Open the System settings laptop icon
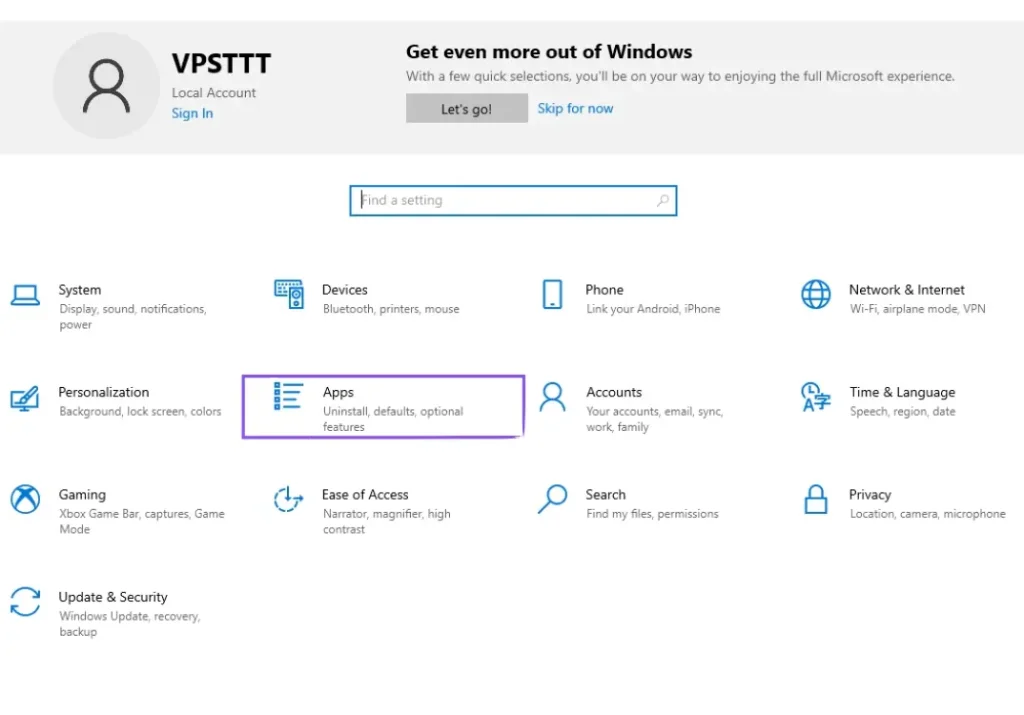Screen dimensions: 1024x715 (25, 295)
